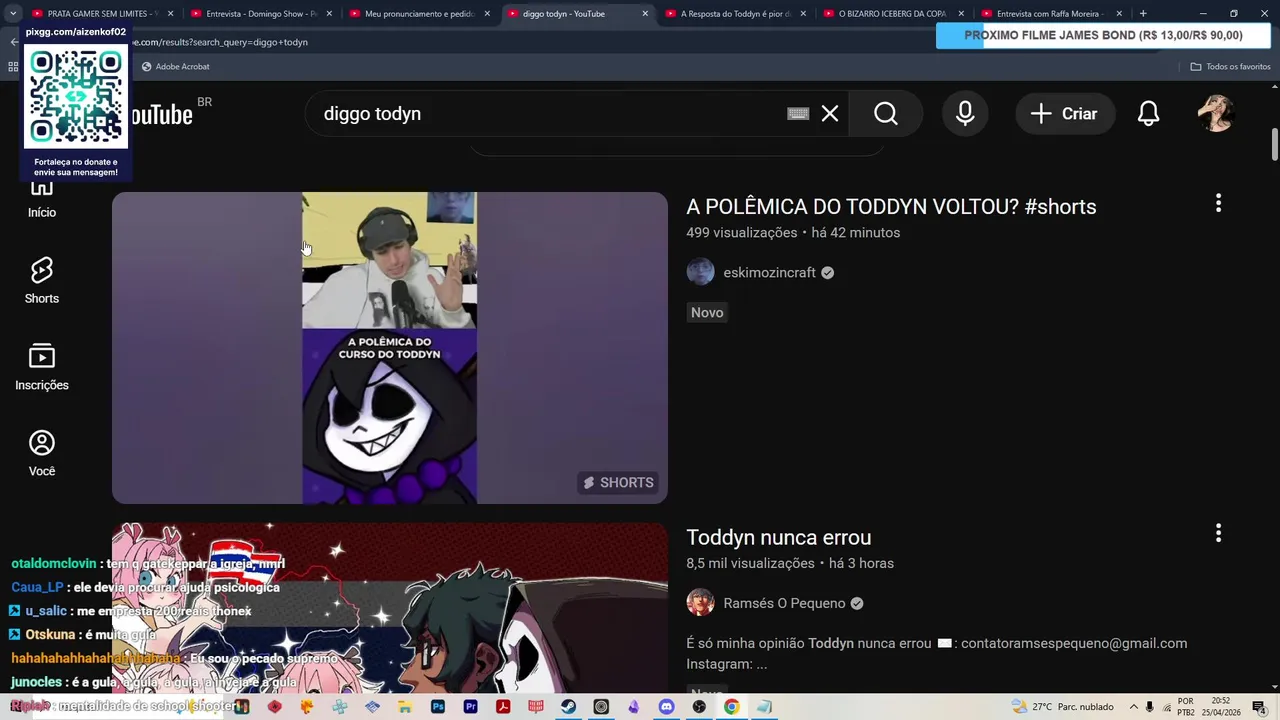Open Photoshop from the taskbar

[x=438, y=706]
